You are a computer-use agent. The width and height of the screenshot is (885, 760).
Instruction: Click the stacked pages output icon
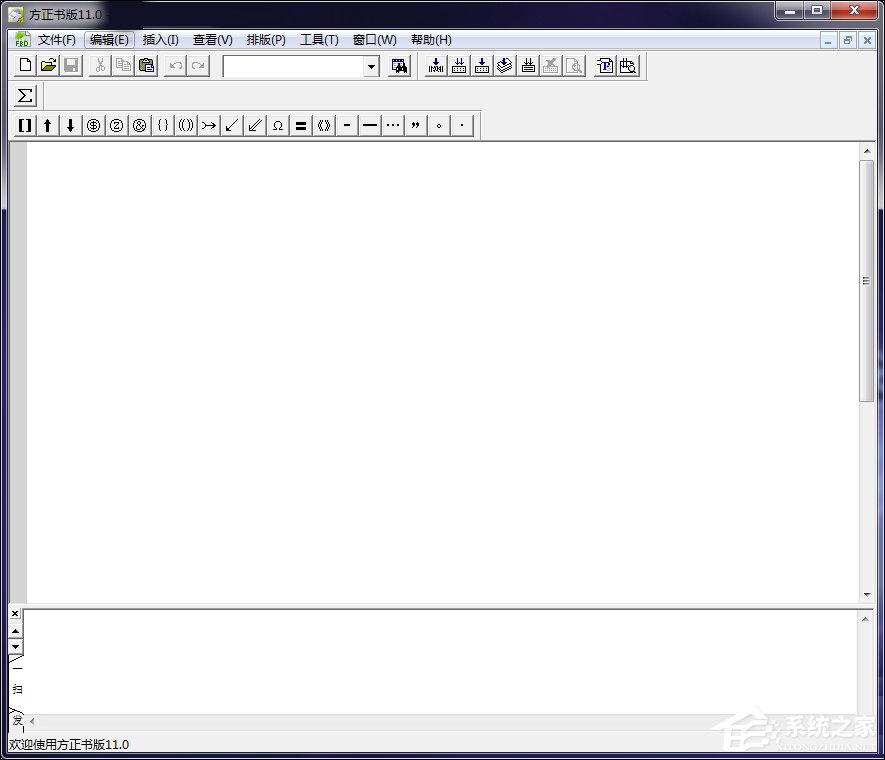(x=505, y=66)
